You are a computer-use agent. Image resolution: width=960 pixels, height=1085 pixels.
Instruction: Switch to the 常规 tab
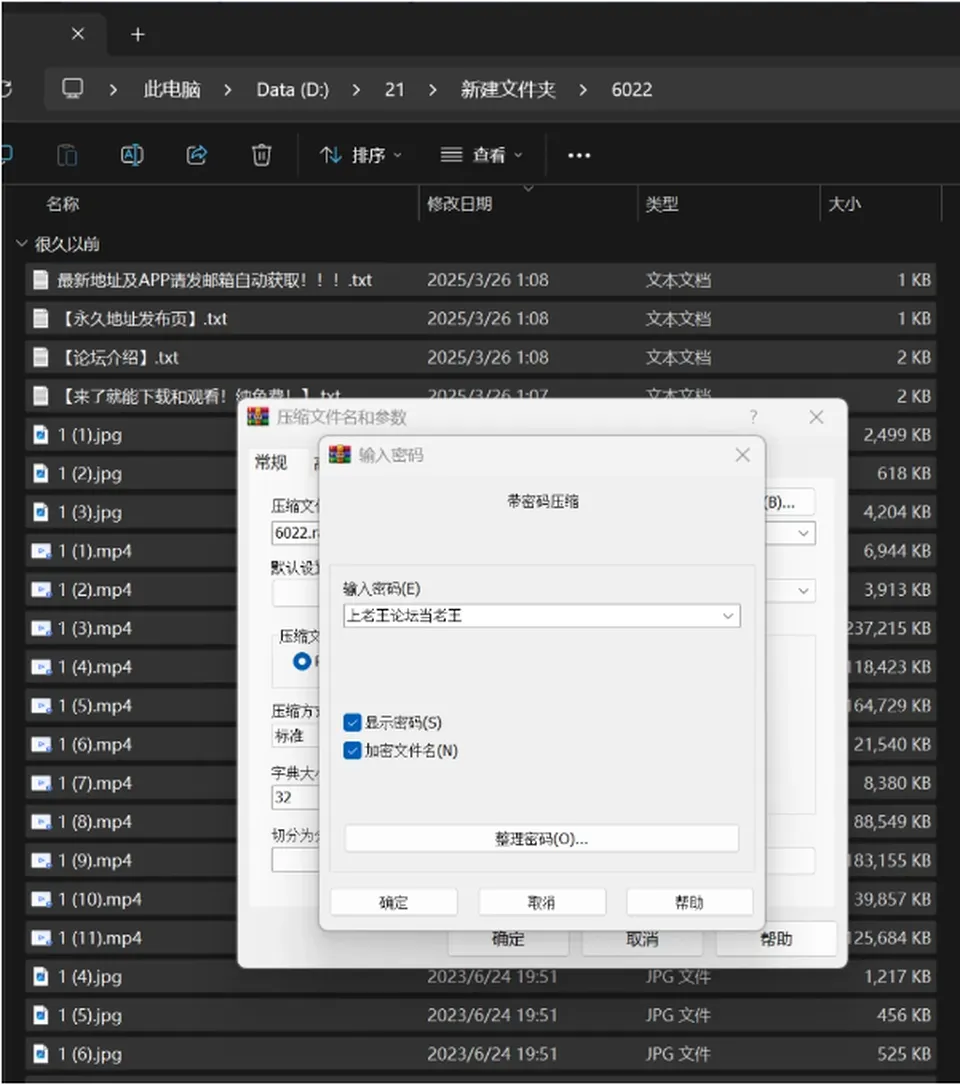pos(271,462)
